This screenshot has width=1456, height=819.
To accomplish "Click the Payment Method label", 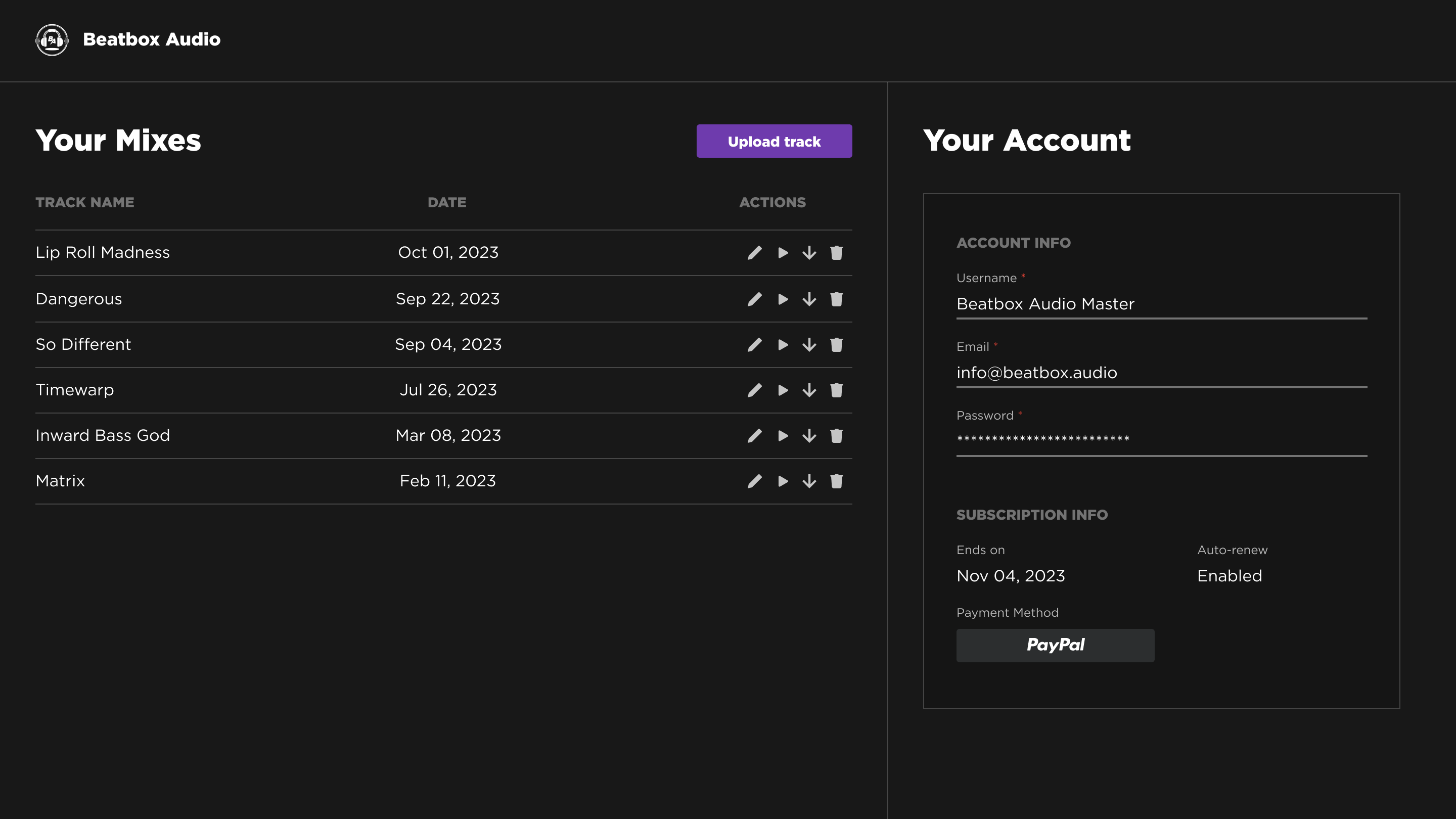I will click(1007, 613).
